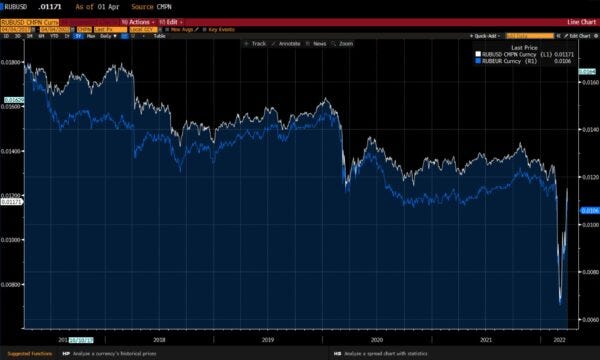600x360 pixels.
Task: Click the small icon right of Local CCY
Action: 160,29
